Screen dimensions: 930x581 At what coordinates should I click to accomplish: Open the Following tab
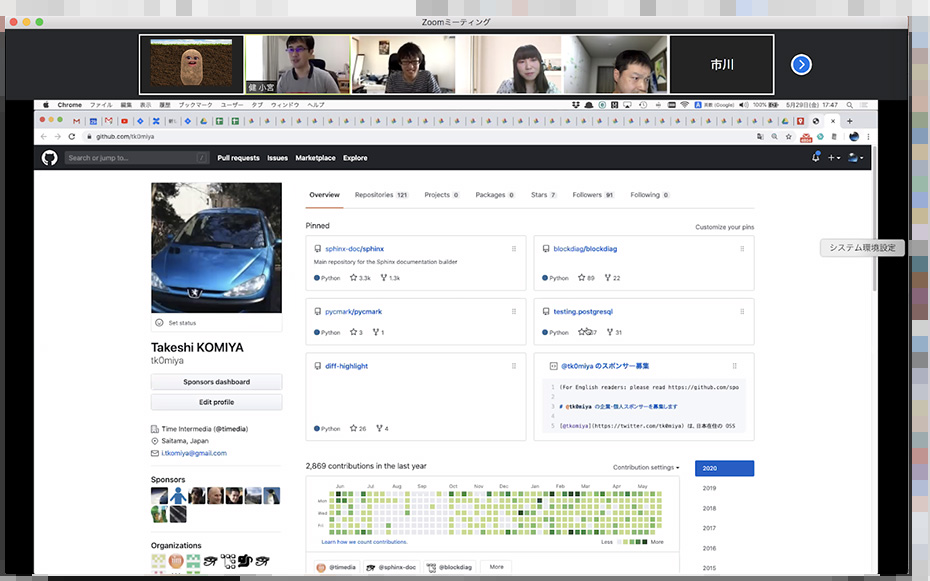(649, 194)
